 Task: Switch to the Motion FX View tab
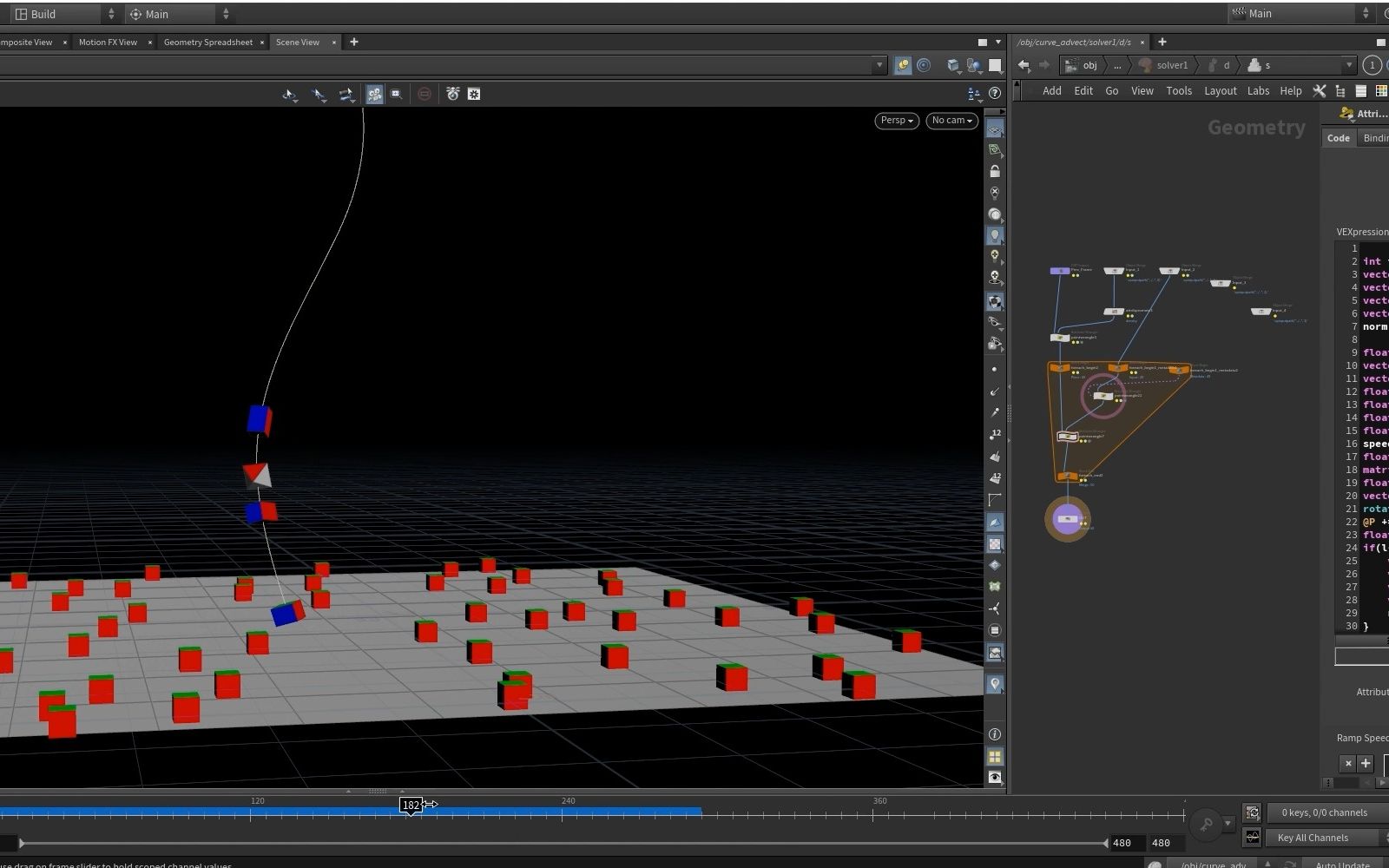coord(108,42)
